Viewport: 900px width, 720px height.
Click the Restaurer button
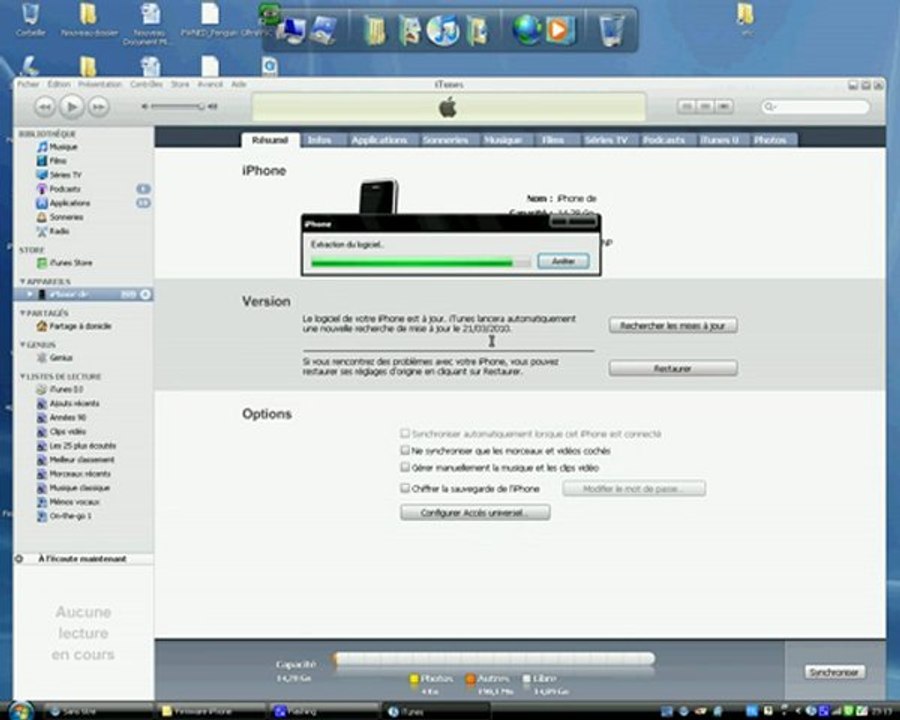(673, 368)
